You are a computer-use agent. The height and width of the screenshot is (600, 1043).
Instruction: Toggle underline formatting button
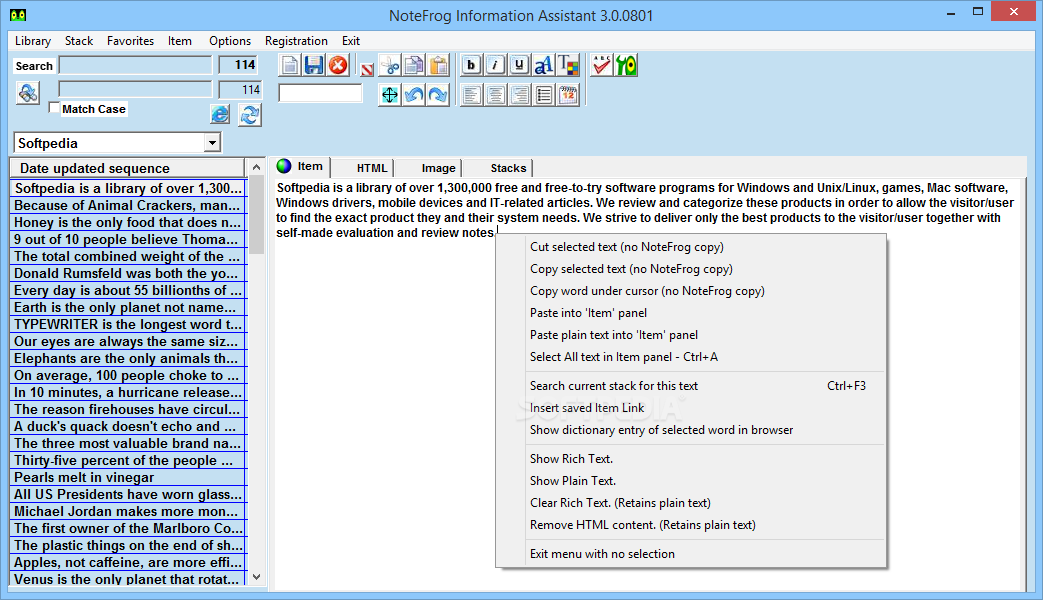click(519, 65)
